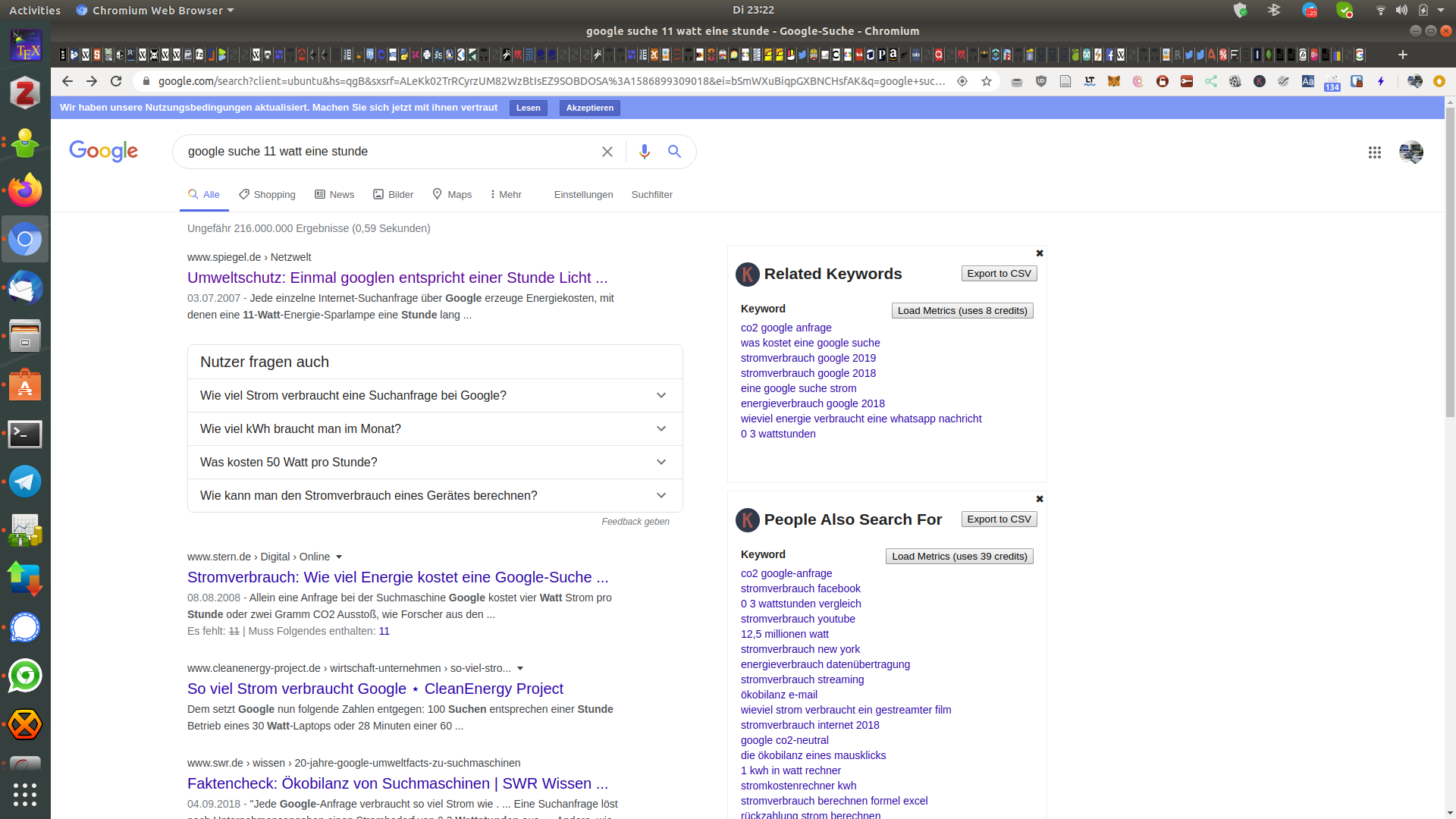Open Suchfilter tools
This screenshot has height=819, width=1456.
(651, 195)
